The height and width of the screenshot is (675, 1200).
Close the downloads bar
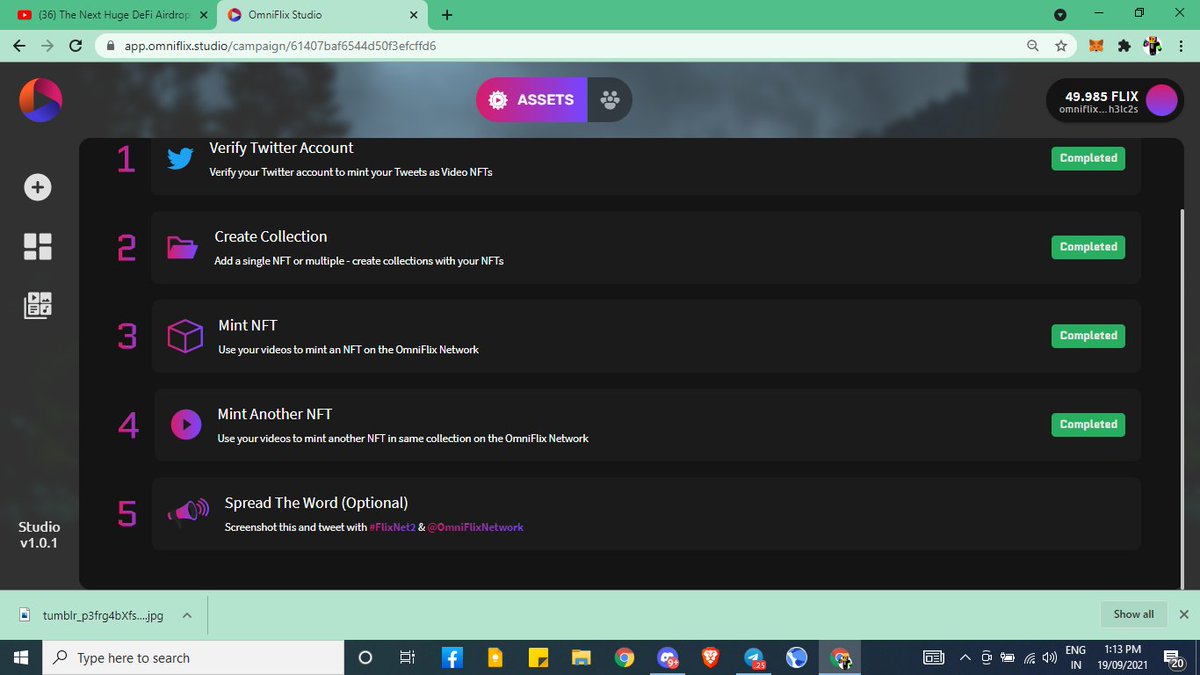pyautogui.click(x=1184, y=614)
